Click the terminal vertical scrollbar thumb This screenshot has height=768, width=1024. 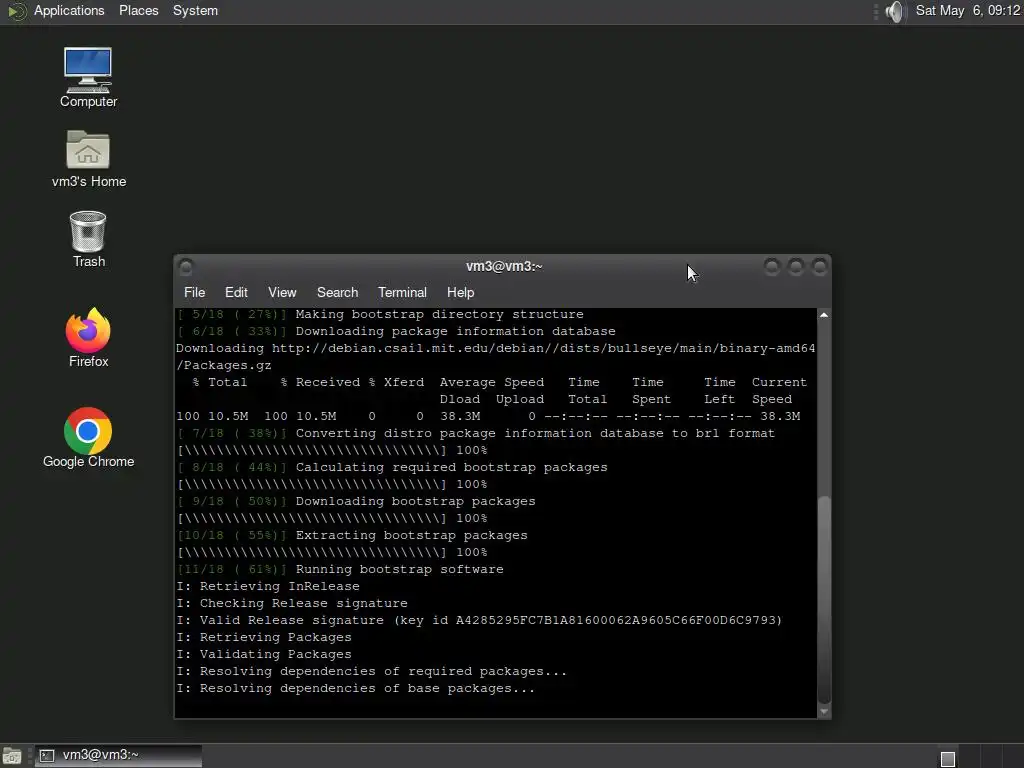tap(824, 600)
